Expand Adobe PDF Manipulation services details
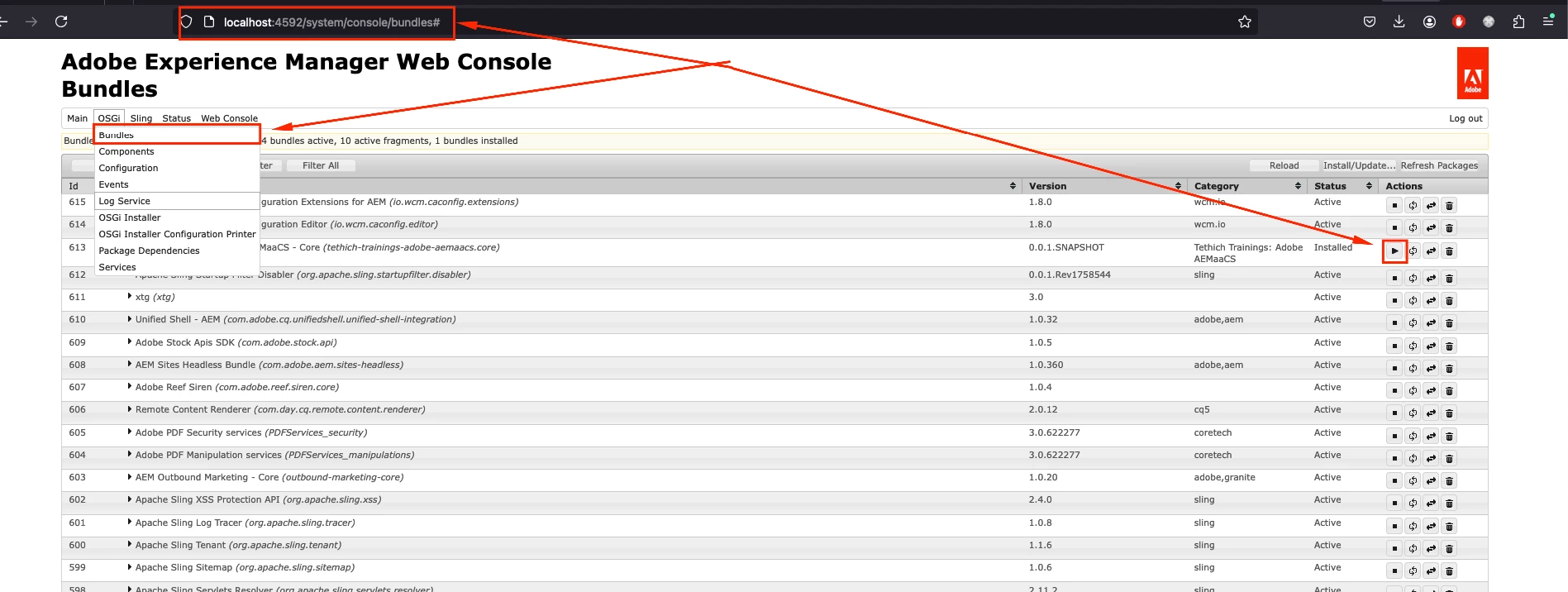The width and height of the screenshot is (1568, 592). click(130, 454)
